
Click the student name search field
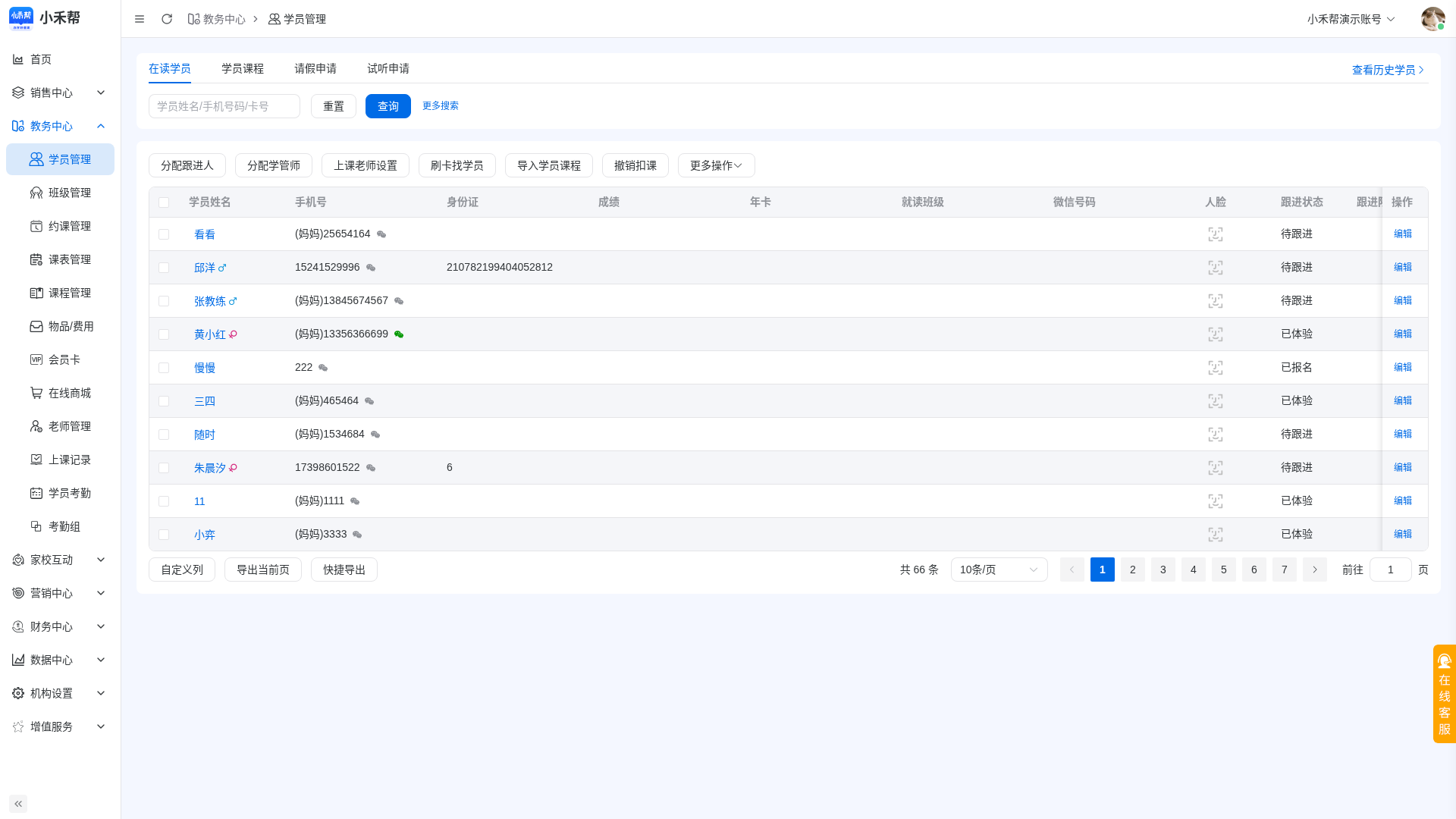[x=224, y=106]
